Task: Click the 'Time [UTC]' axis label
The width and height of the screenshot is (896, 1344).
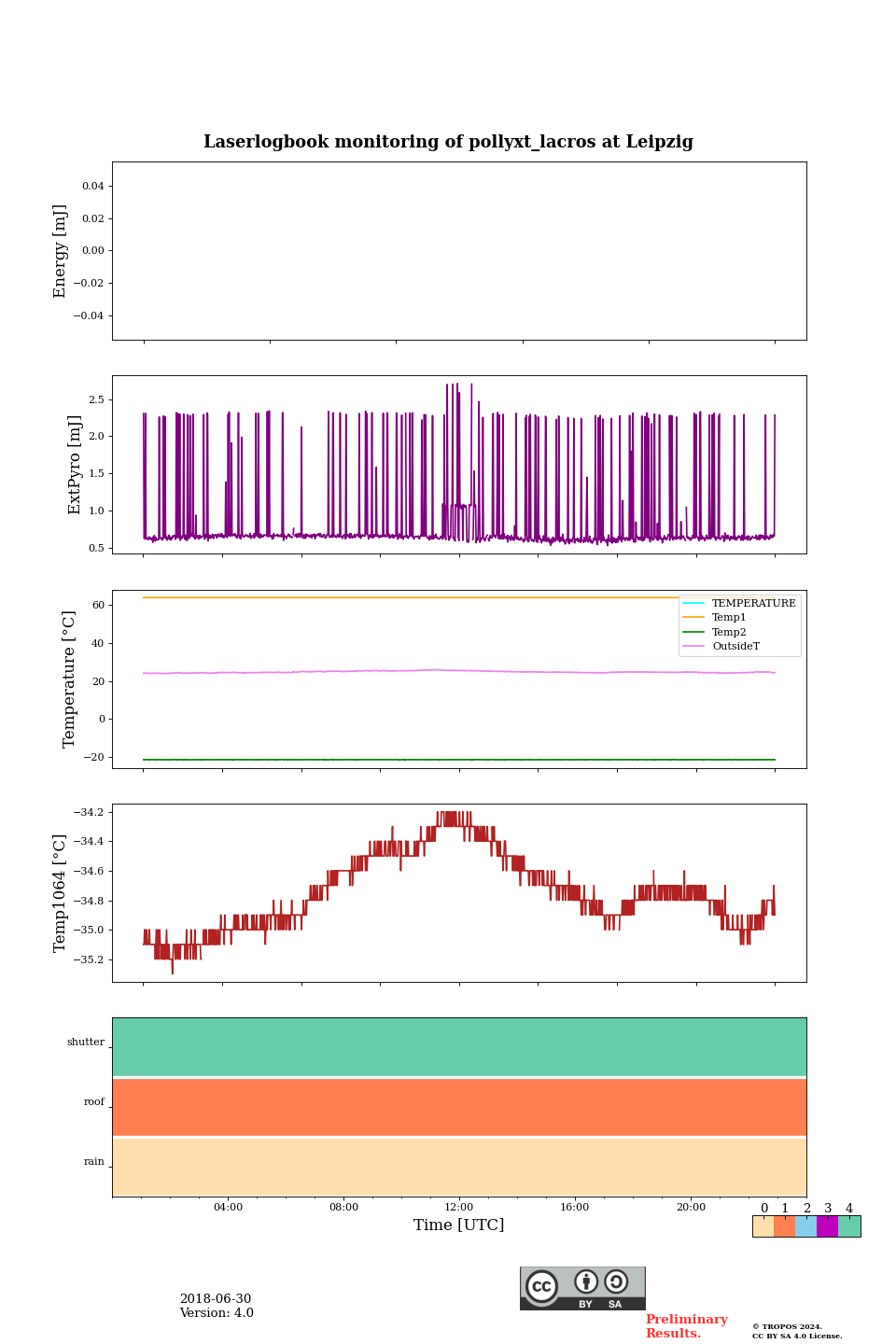Action: [459, 1225]
